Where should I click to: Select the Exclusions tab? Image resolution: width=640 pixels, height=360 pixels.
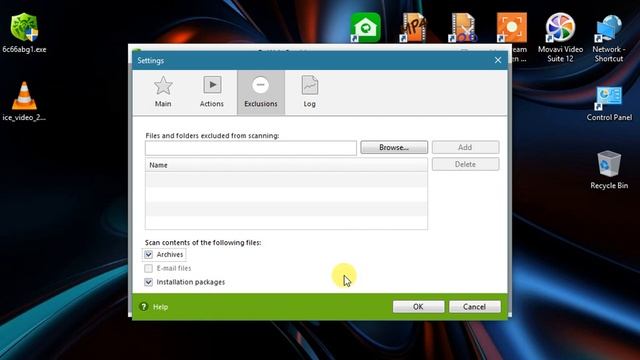261,92
